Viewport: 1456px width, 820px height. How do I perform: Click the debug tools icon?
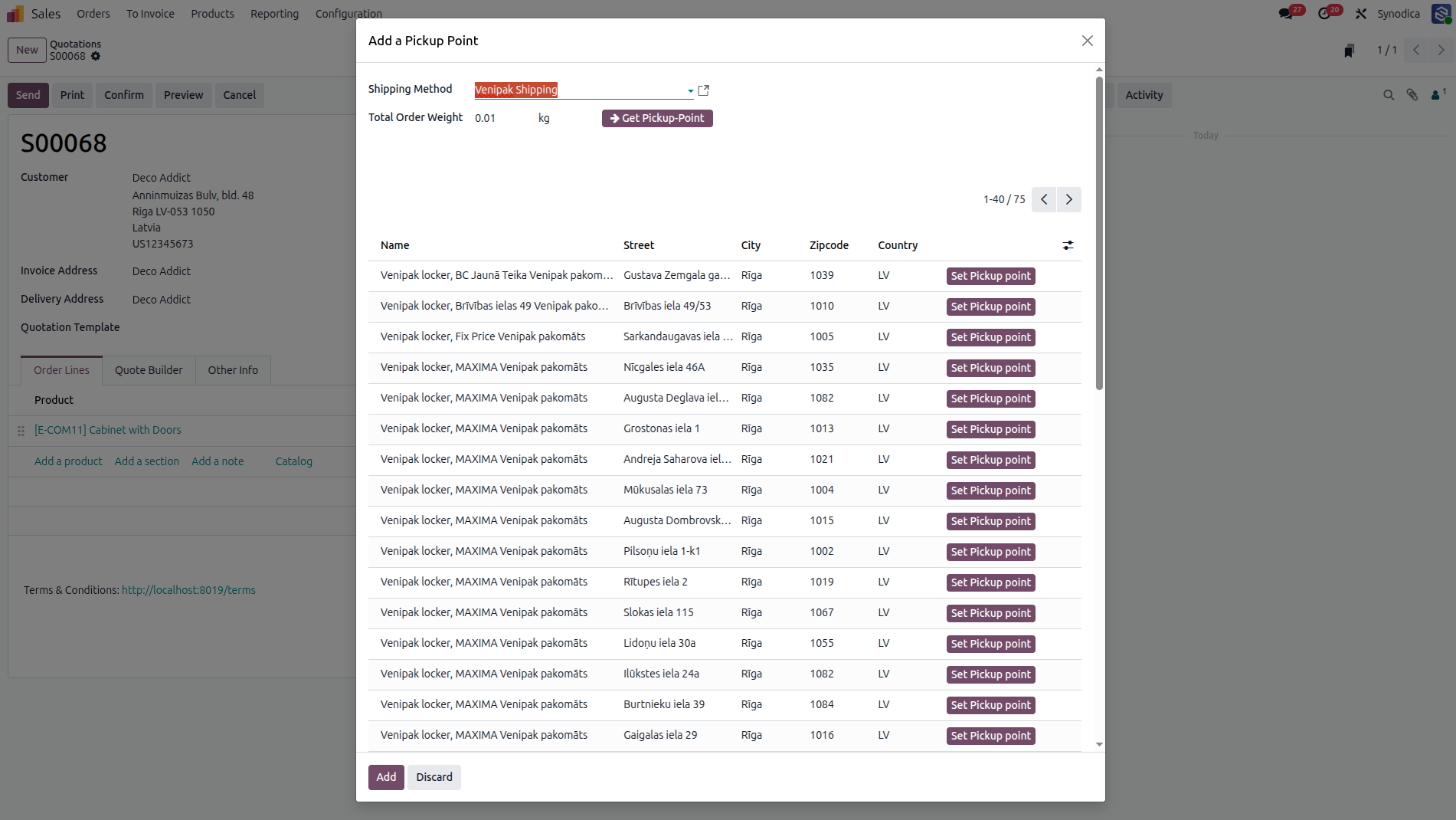tap(1361, 14)
